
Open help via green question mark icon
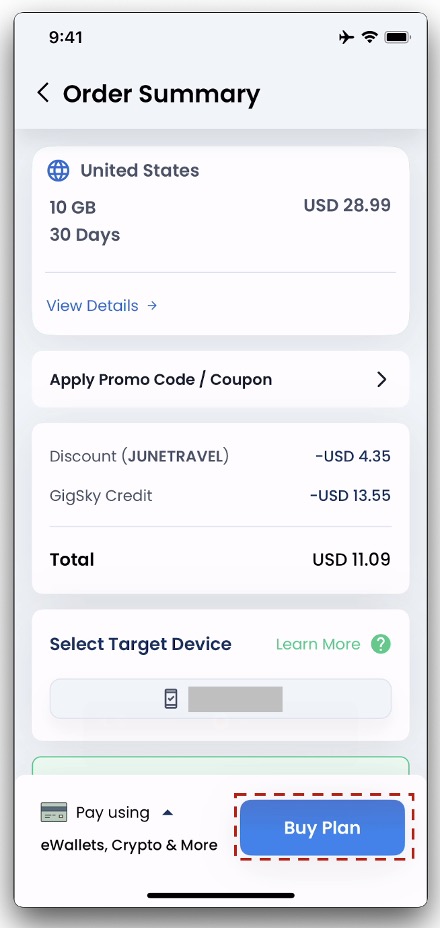point(381,644)
